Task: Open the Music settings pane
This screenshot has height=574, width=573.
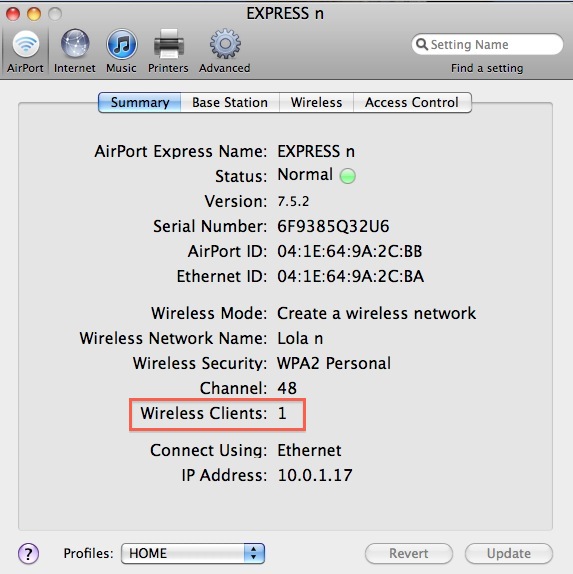Action: click(x=122, y=51)
